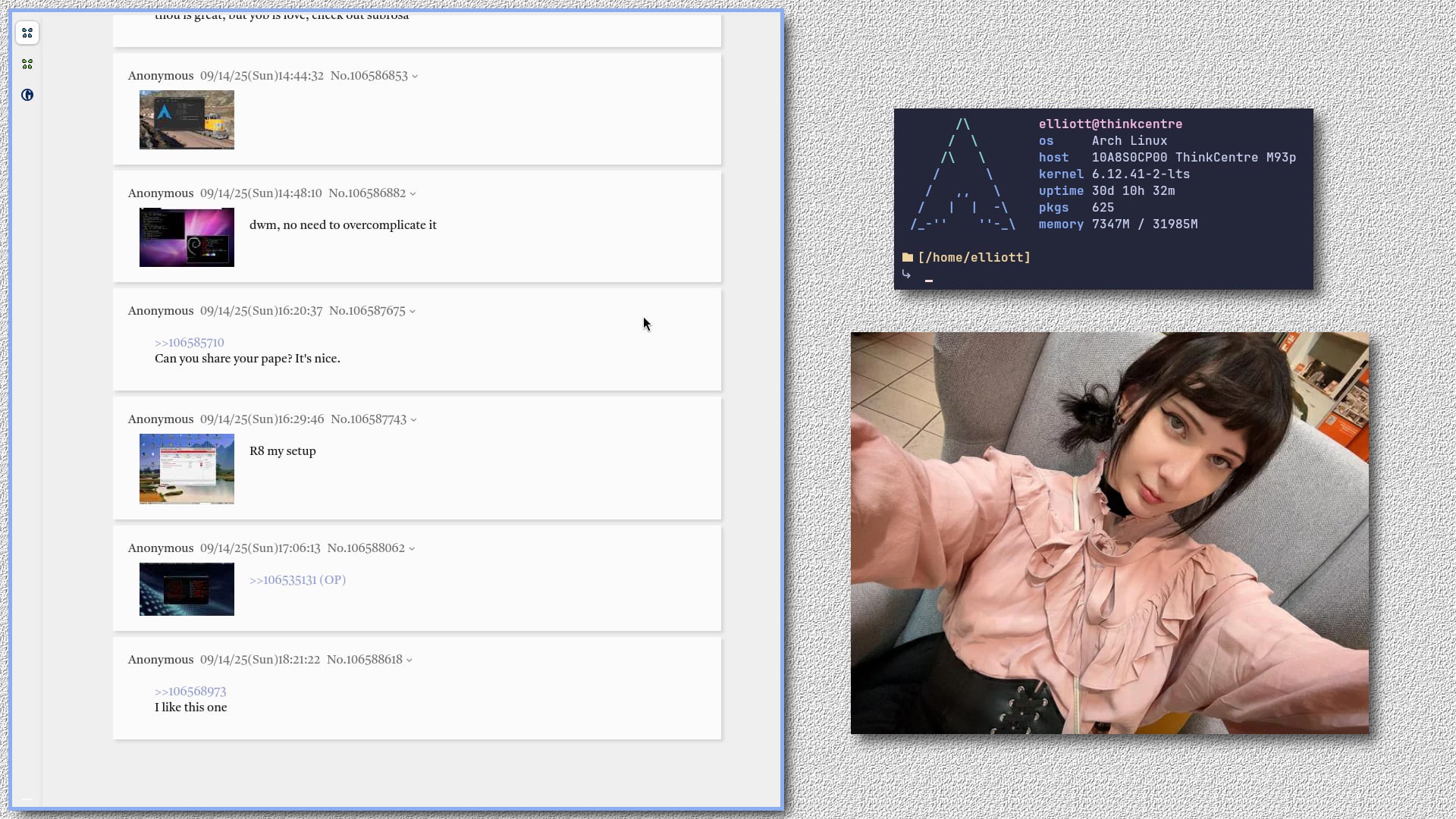The width and height of the screenshot is (1456, 819).
Task: Click the text 'dwm, no need to overcomplicate it'
Action: pyautogui.click(x=343, y=225)
